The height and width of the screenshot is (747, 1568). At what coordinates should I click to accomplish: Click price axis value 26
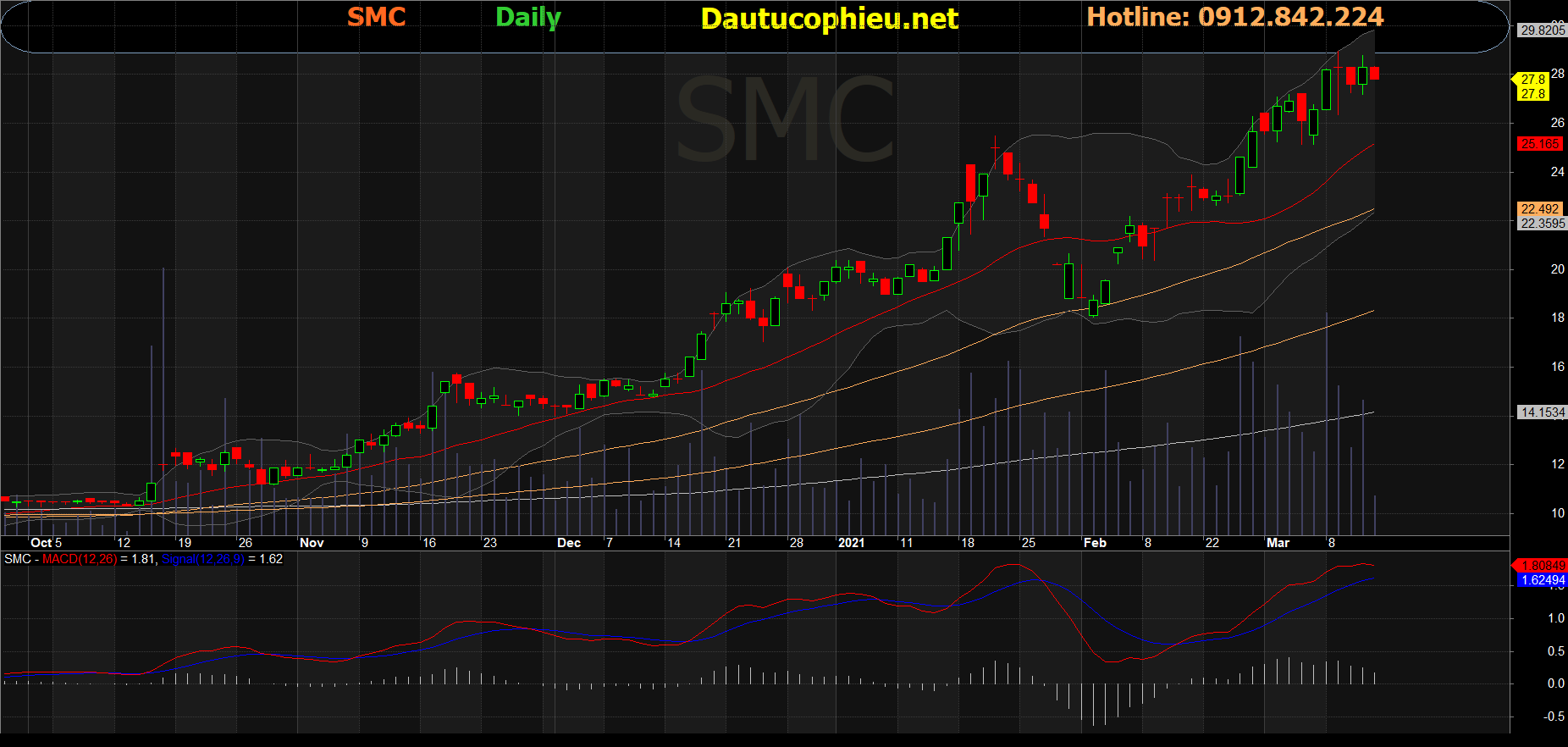click(x=1557, y=123)
